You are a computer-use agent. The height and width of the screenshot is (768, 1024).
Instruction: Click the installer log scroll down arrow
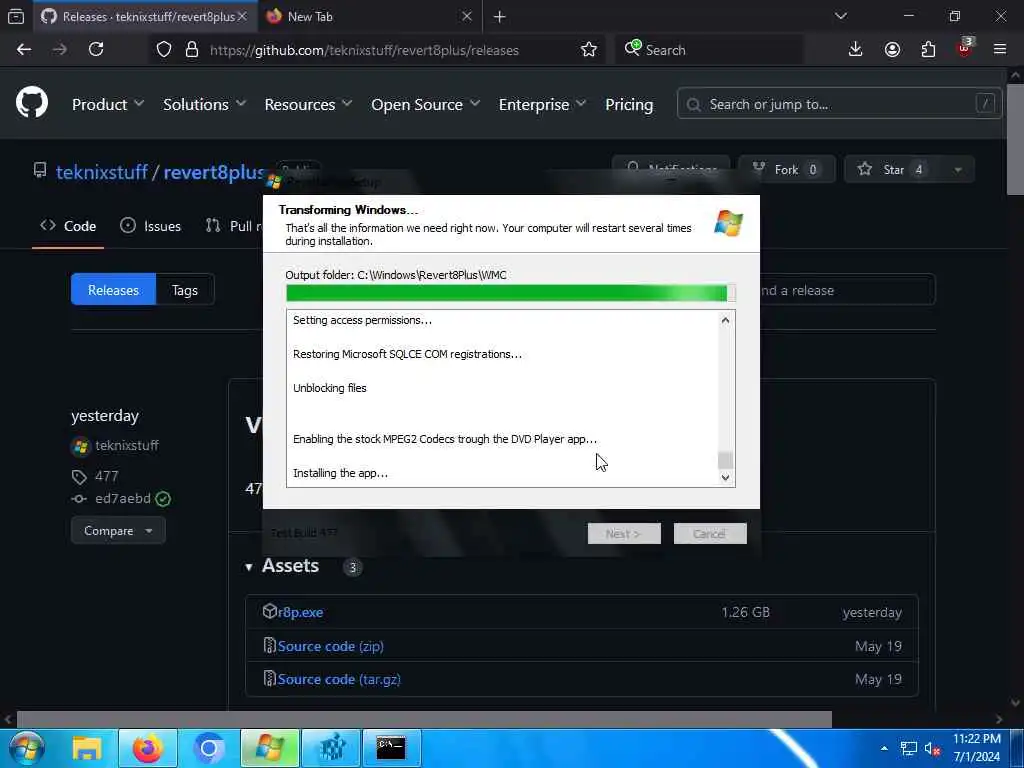726,477
